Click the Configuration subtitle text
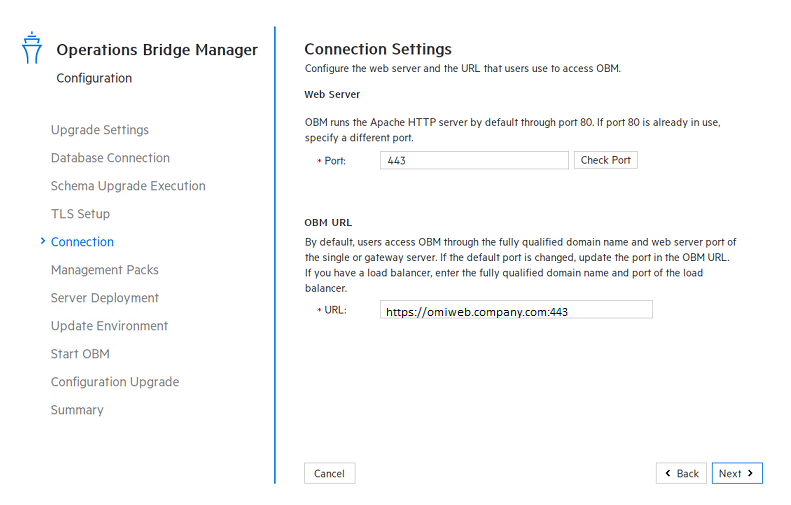Viewport: 791px width, 505px height. click(x=94, y=78)
